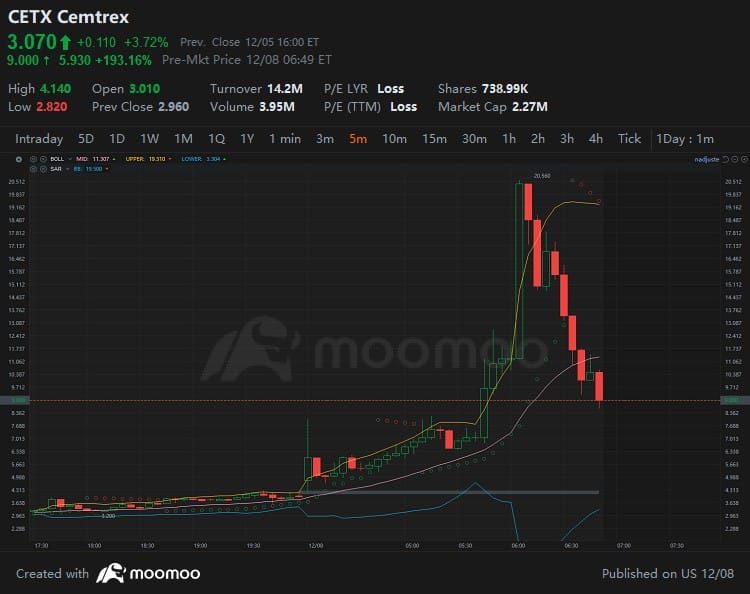
Task: Collapse the indicator legend panel
Action: (18, 159)
